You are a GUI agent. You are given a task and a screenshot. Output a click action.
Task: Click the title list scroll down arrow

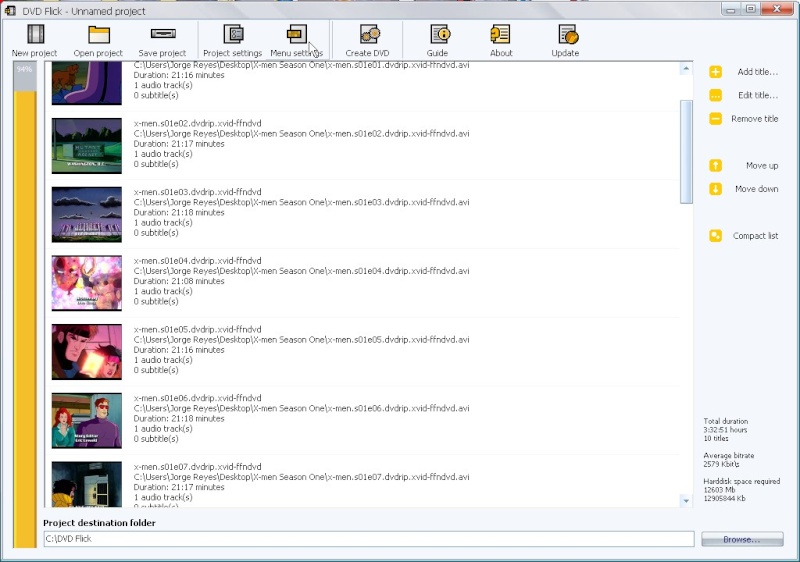coord(686,501)
